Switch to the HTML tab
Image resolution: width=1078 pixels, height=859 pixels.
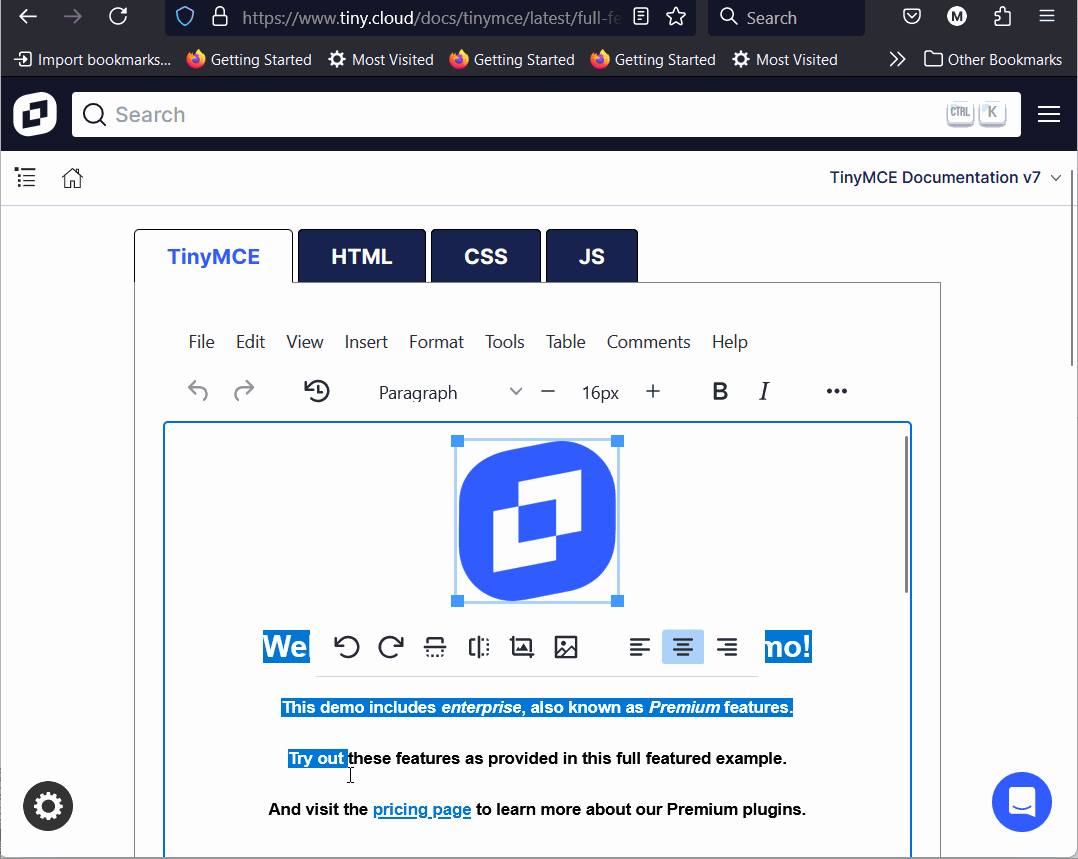361,257
